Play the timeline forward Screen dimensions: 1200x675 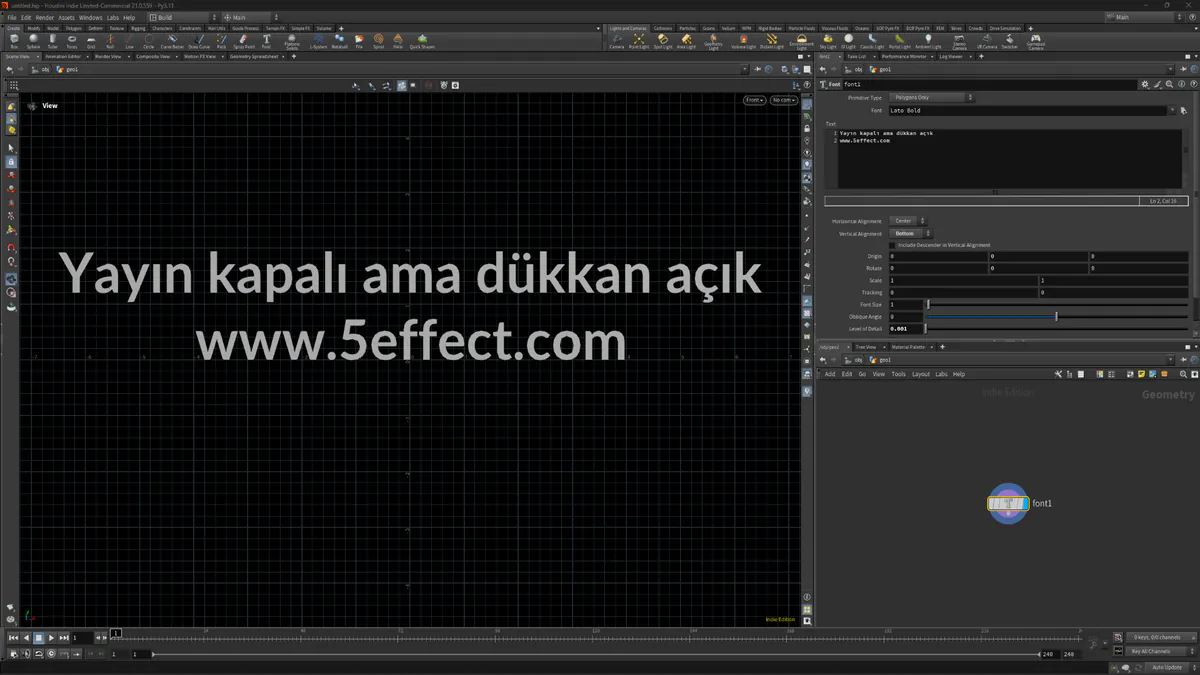tap(51, 637)
